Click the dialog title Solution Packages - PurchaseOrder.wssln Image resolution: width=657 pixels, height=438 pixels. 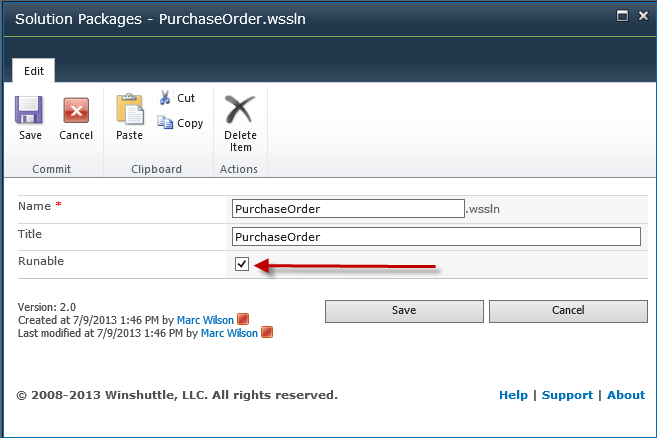(160, 19)
